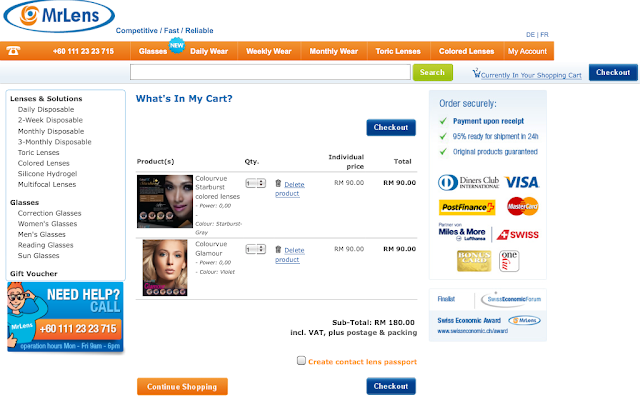Click the MasterCard logo
This screenshot has width=640, height=400.
522,206
